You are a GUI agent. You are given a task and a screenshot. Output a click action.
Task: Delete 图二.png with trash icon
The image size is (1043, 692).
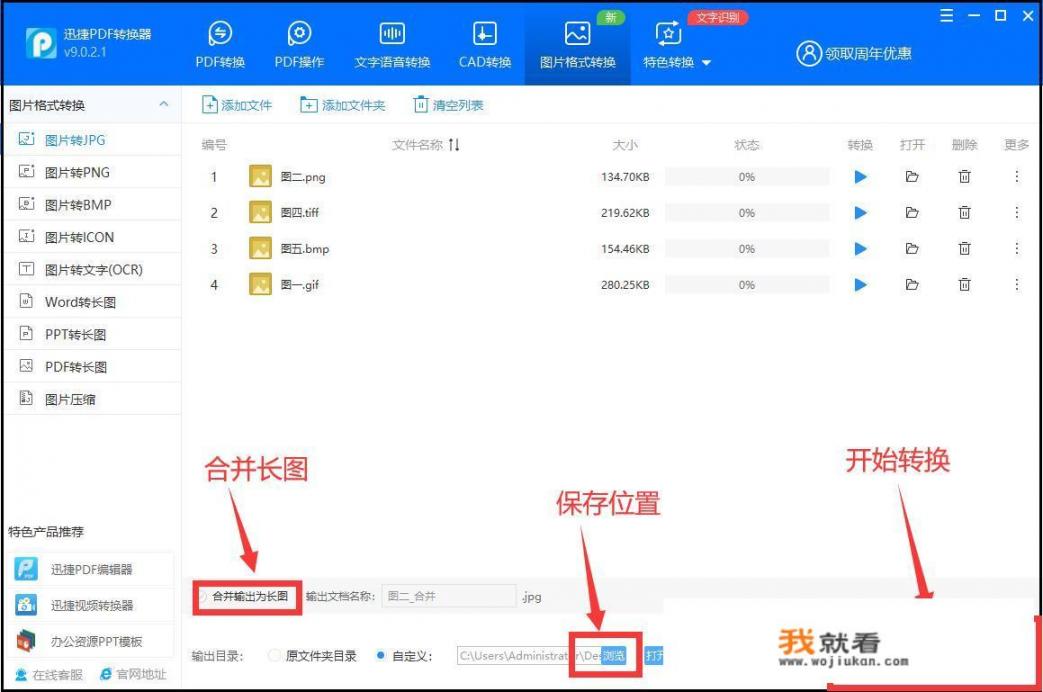click(x=965, y=177)
